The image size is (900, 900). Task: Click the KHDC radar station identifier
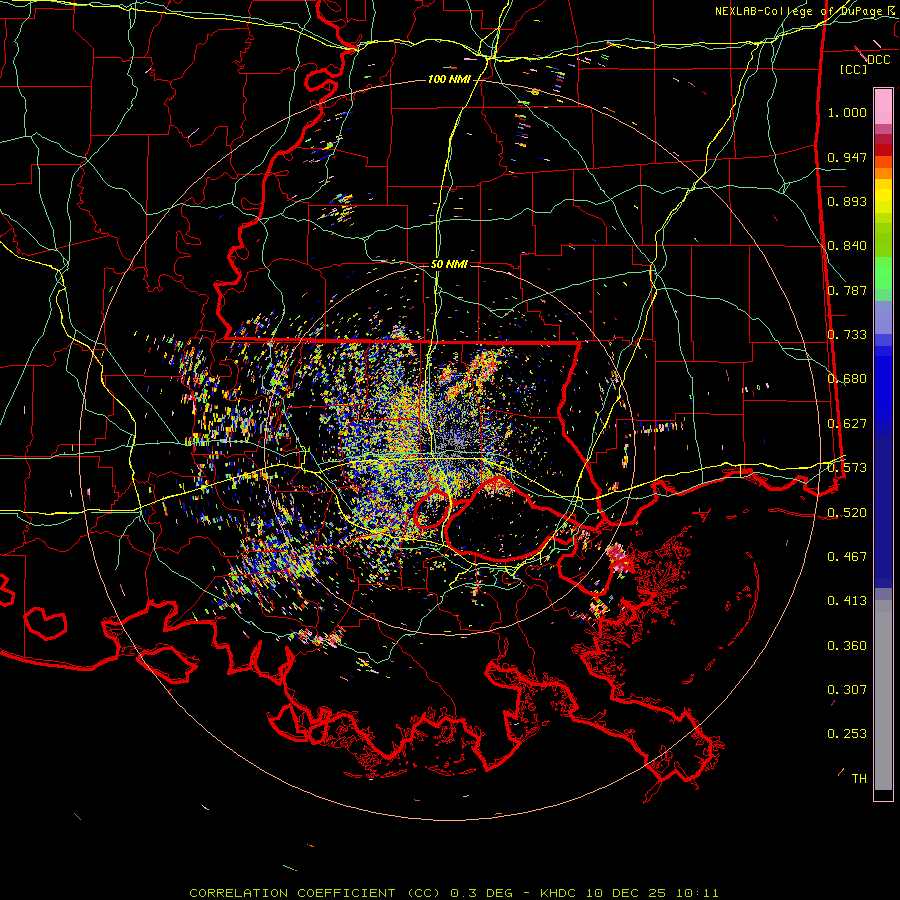tap(560, 893)
